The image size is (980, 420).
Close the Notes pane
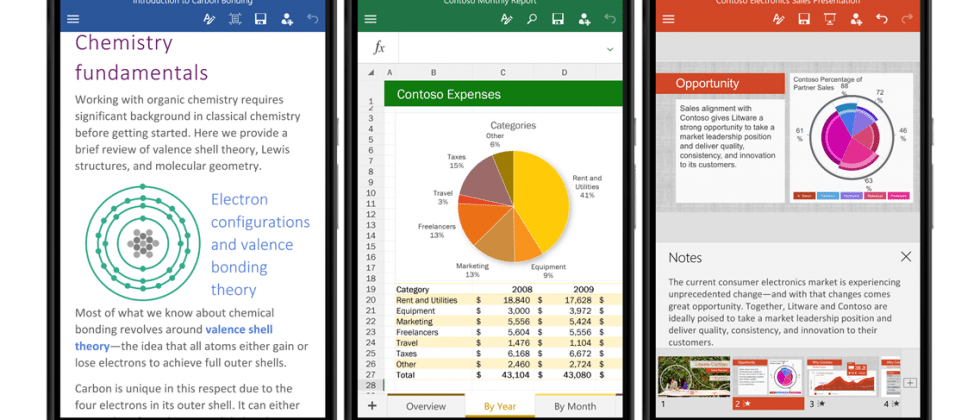906,256
